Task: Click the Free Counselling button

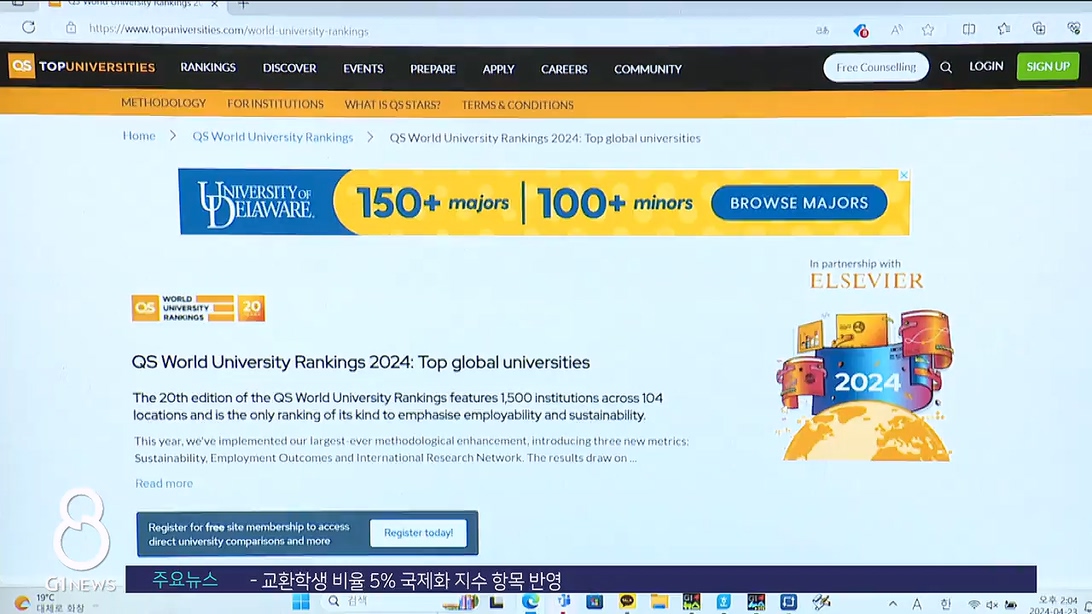Action: click(x=876, y=68)
